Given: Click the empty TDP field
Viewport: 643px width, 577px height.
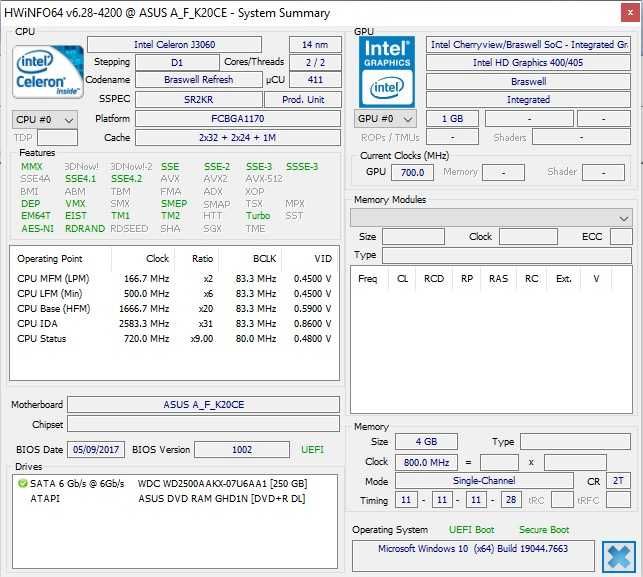Looking at the screenshot, I should tap(57, 137).
